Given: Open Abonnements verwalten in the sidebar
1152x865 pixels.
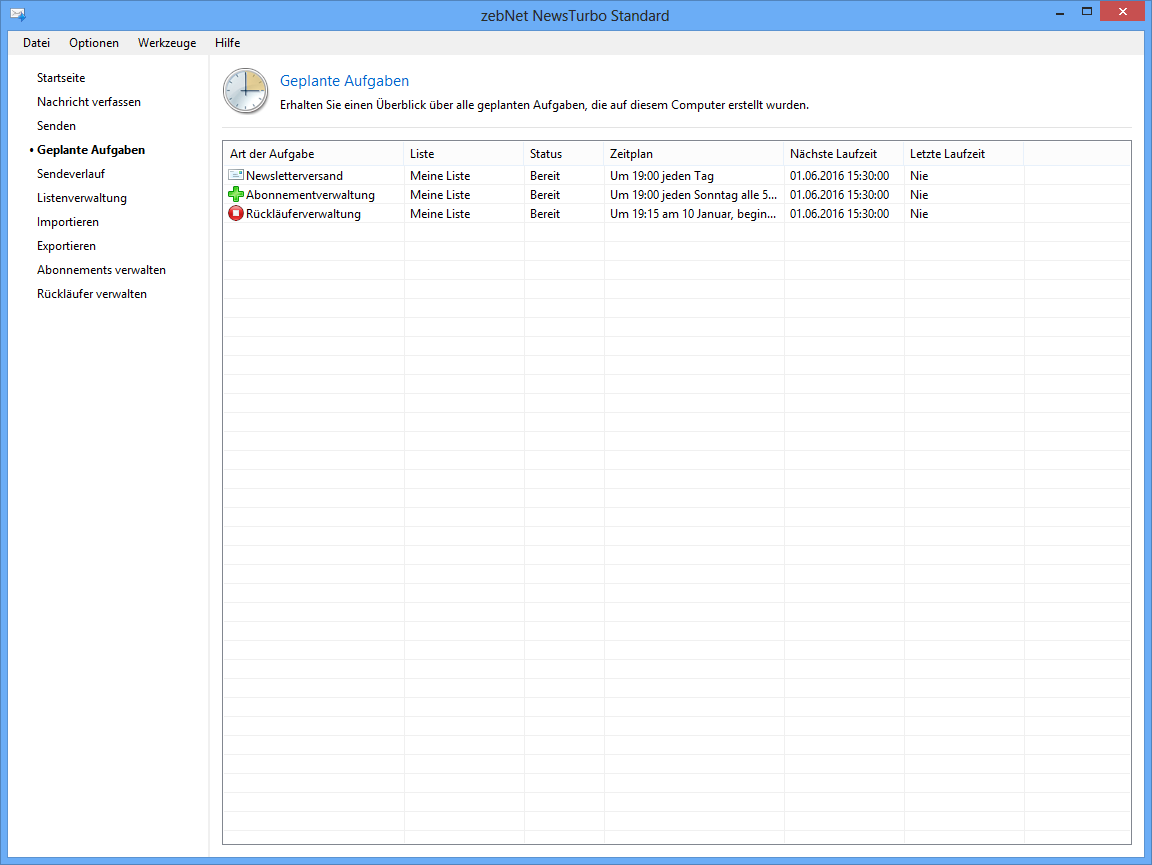Looking at the screenshot, I should coord(101,270).
